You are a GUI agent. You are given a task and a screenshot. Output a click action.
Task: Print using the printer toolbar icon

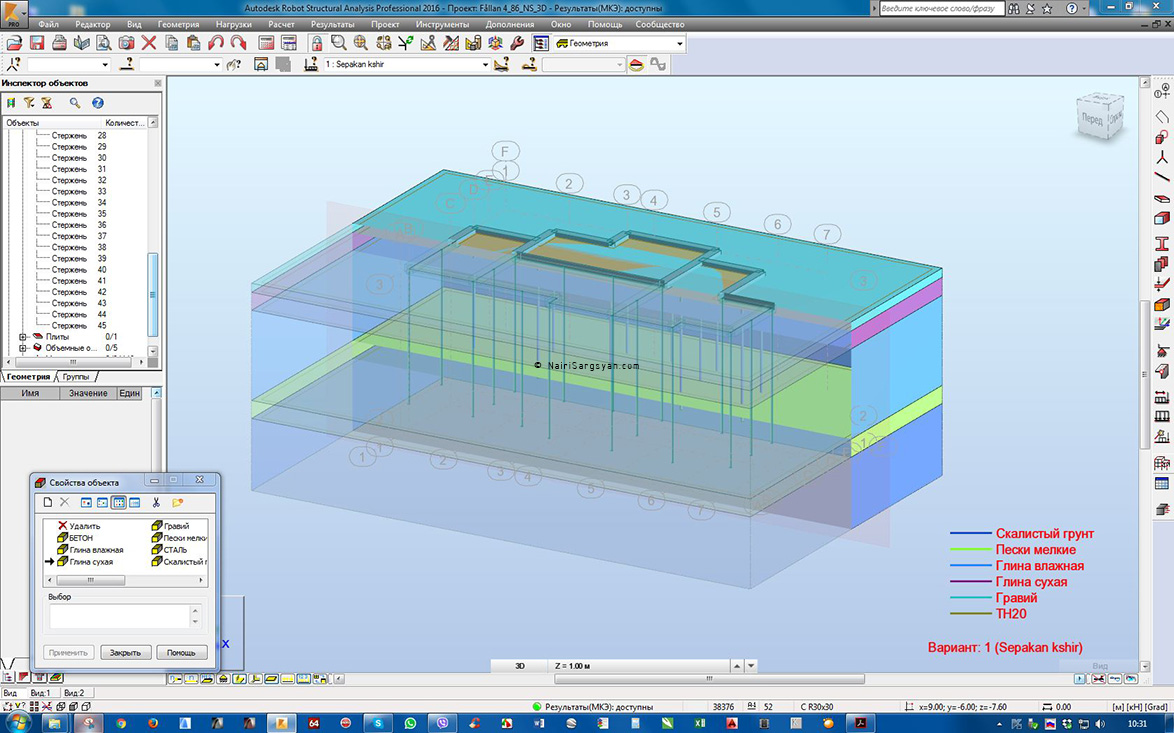click(59, 43)
